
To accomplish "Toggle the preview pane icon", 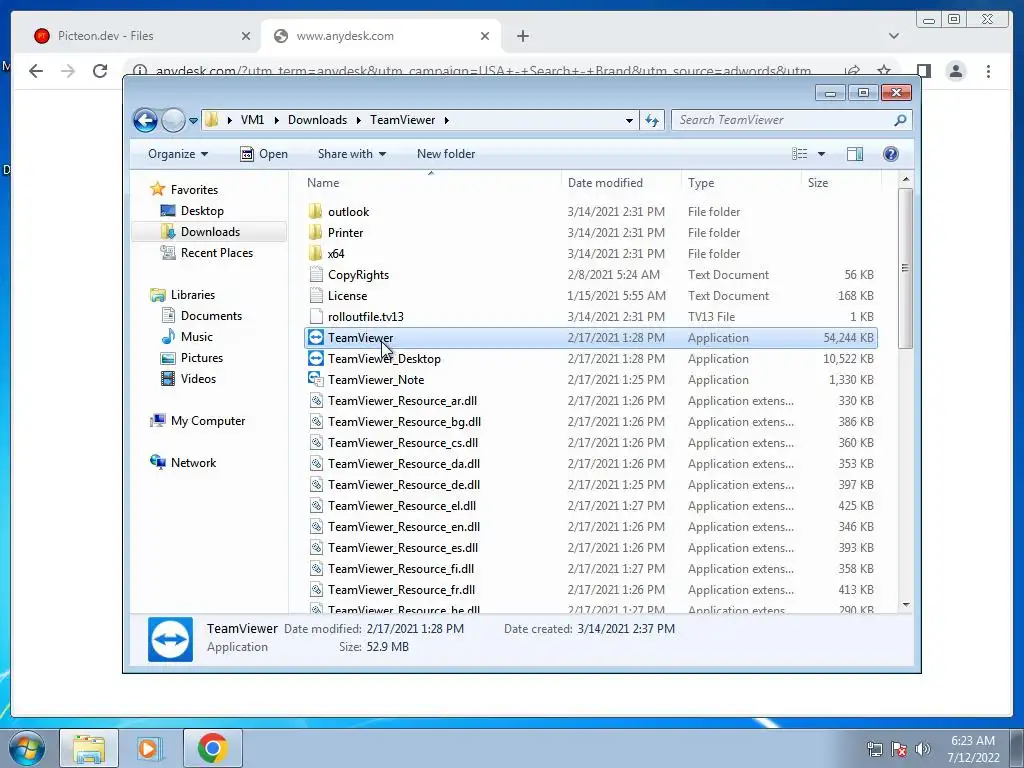I will click(x=855, y=154).
